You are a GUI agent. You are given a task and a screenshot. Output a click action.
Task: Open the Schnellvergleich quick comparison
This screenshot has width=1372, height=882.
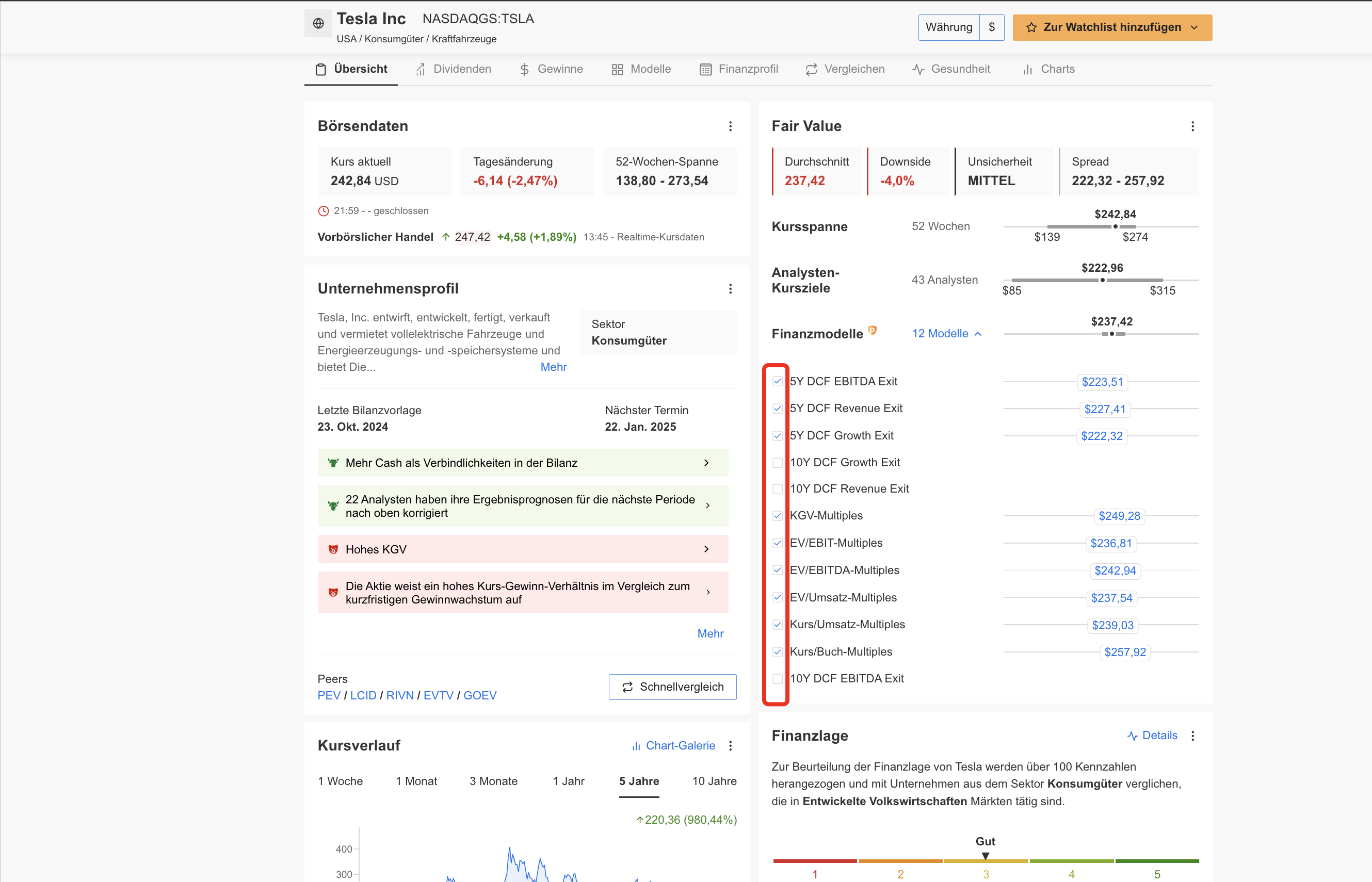(x=672, y=687)
